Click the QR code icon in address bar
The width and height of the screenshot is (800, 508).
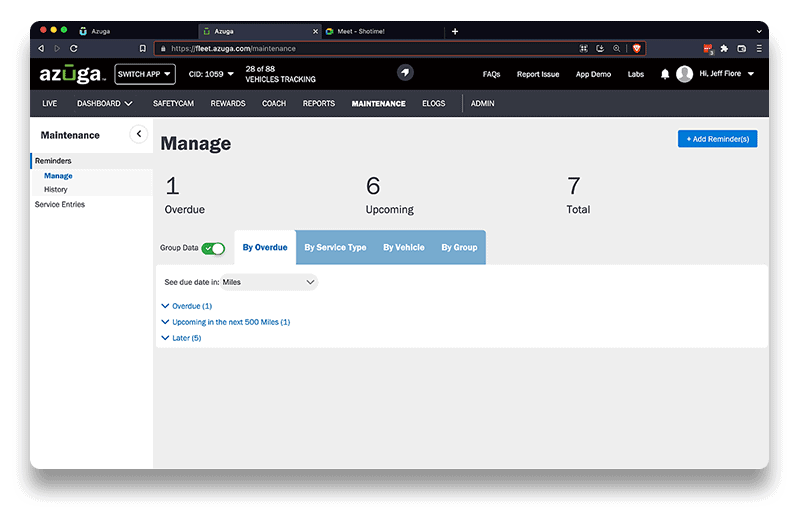584,48
